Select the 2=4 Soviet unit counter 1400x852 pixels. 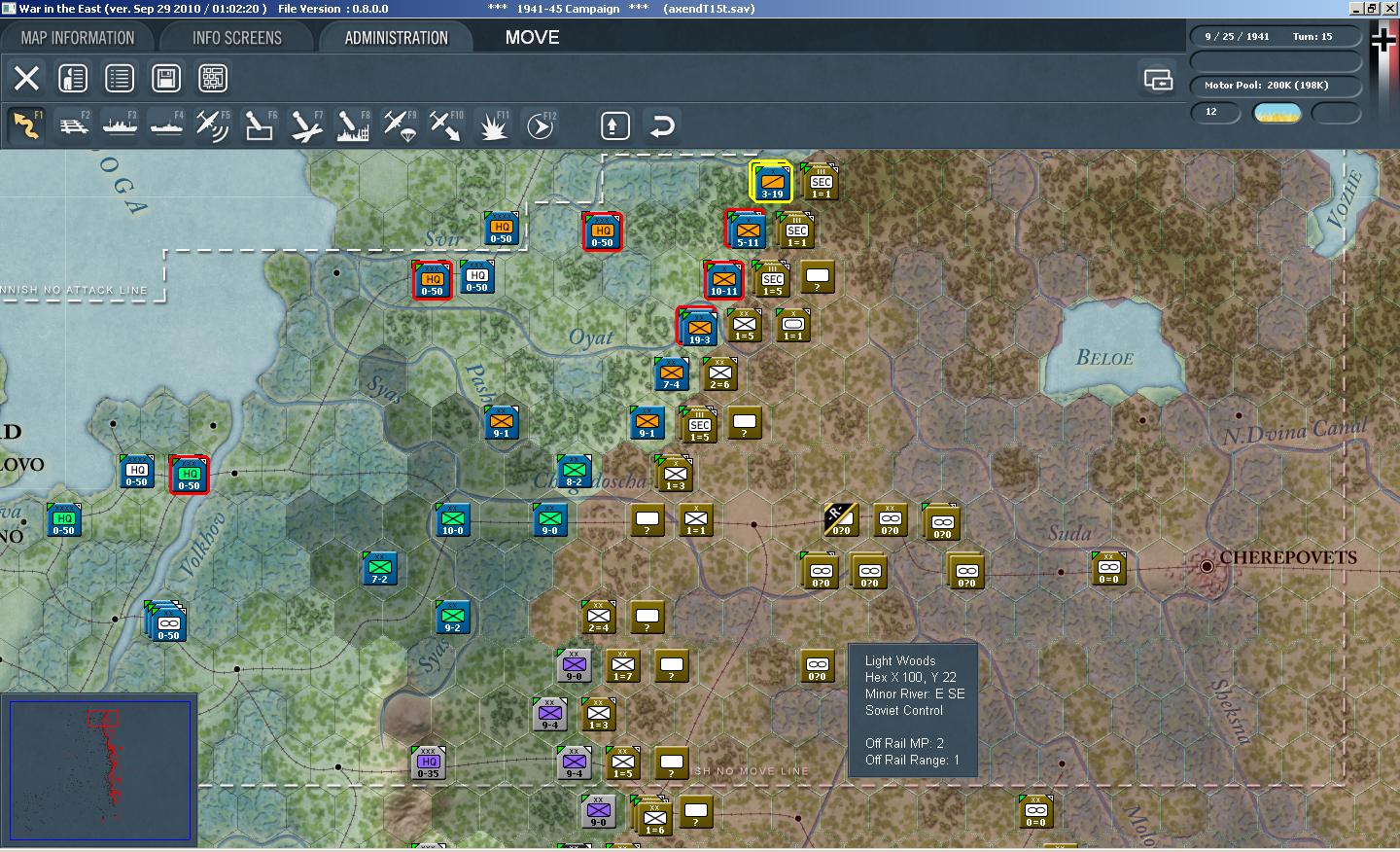(598, 617)
